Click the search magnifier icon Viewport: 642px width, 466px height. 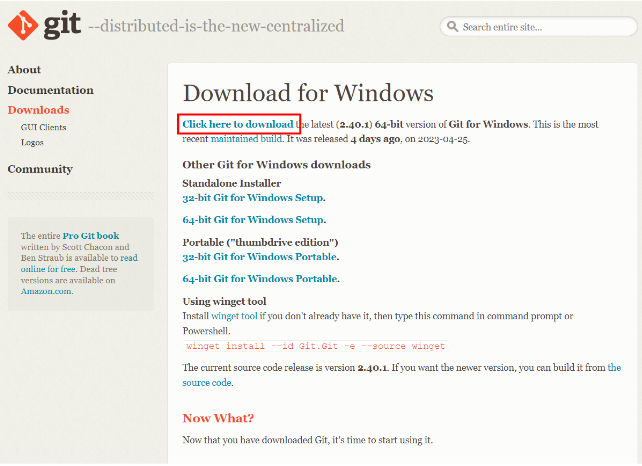tap(452, 27)
